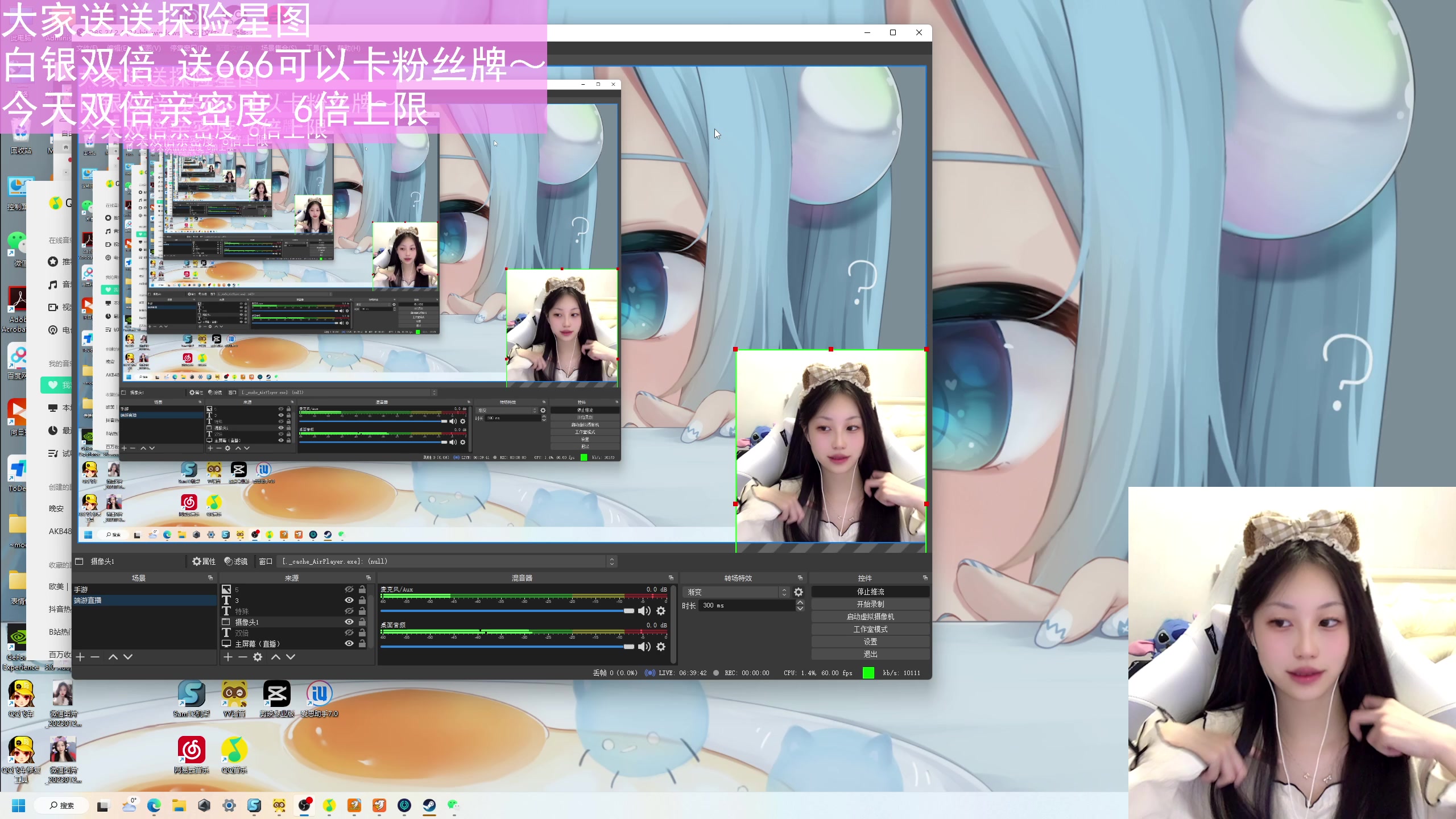This screenshot has width=1456, height=819.
Task: Open 爱思助手7.0 desktop shortcut
Action: pyautogui.click(x=320, y=700)
